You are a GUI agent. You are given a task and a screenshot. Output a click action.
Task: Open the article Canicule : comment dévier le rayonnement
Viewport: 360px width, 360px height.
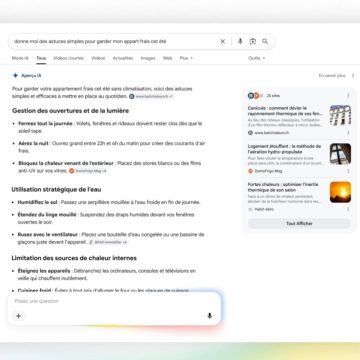coord(285,111)
